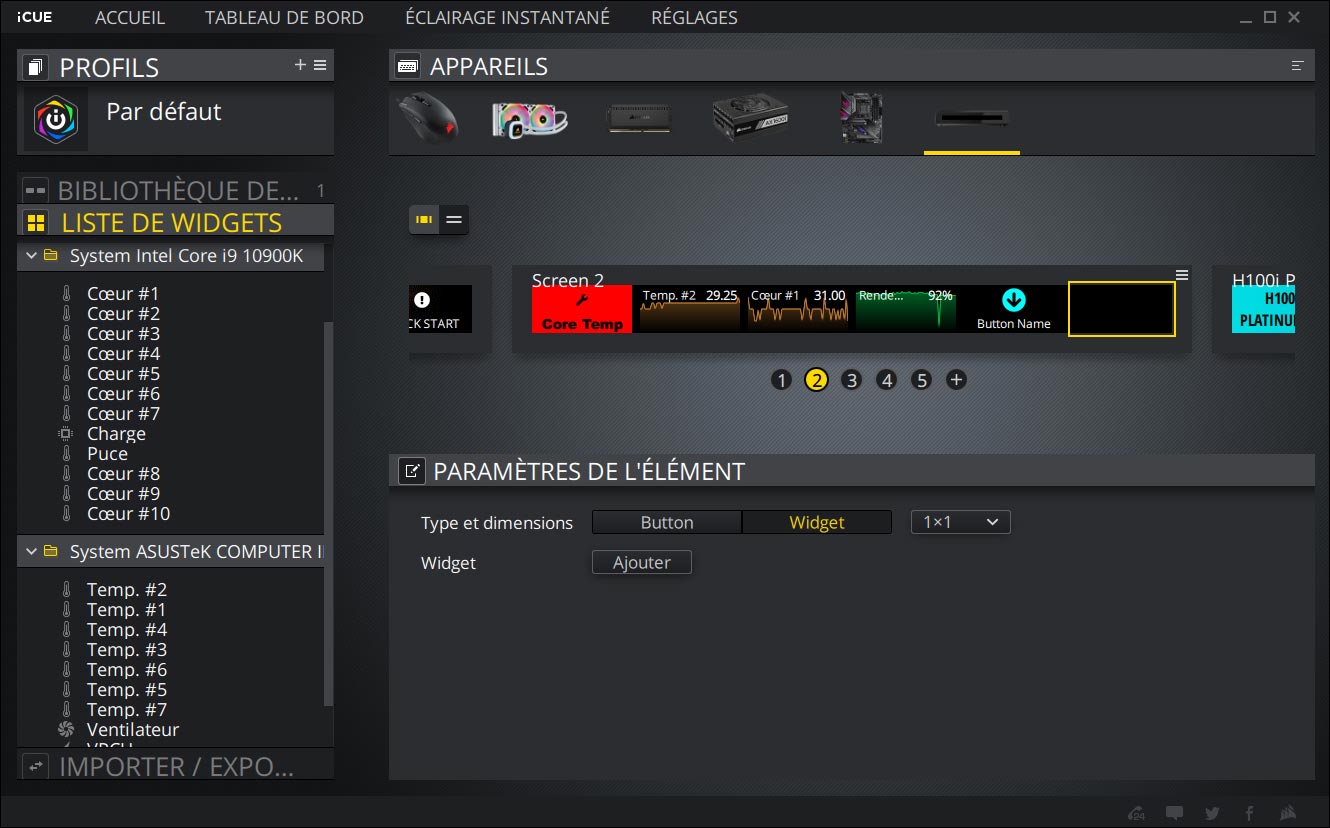This screenshot has width=1330, height=828.
Task: Set element type to Widget
Action: (817, 522)
